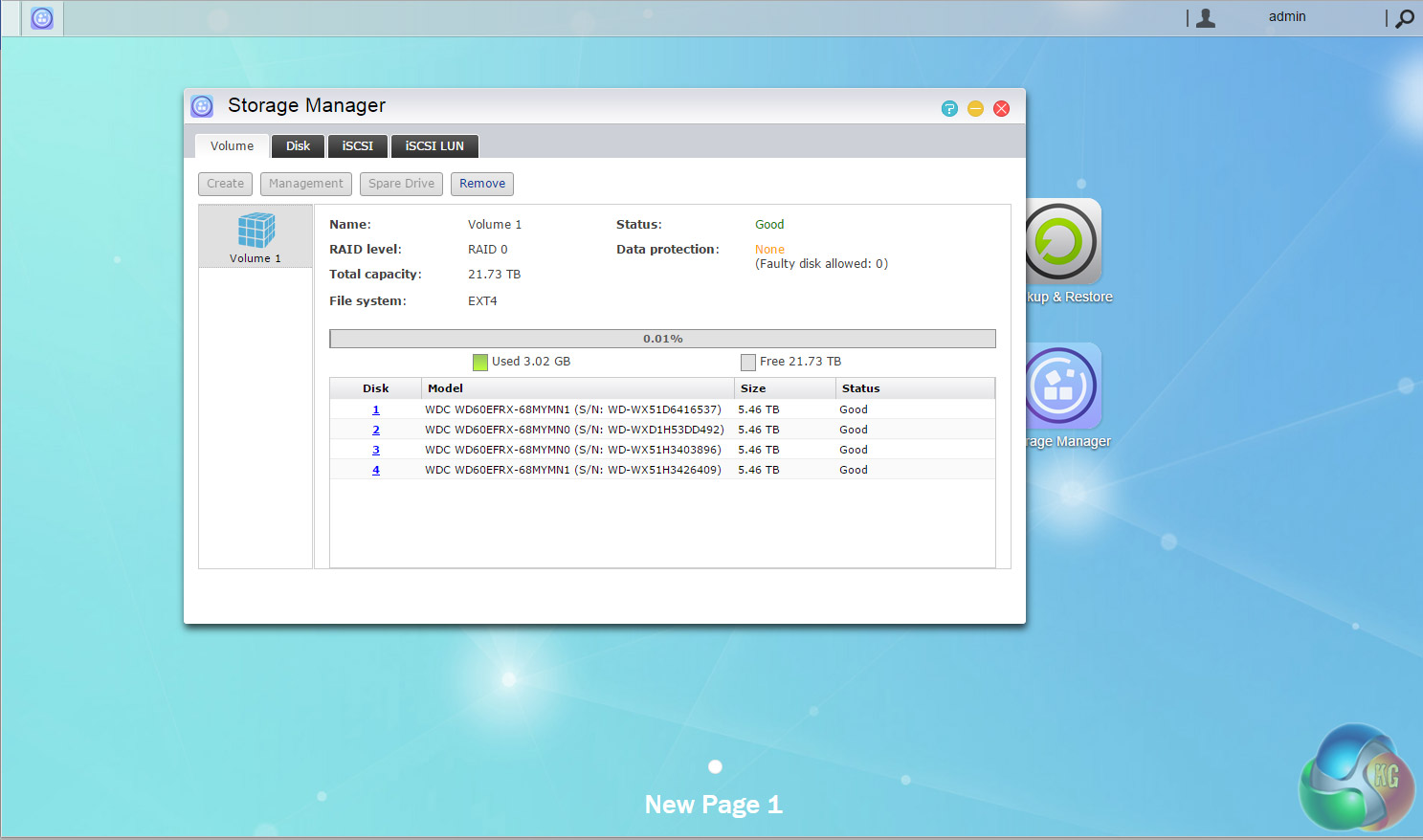Switch to the Disk tab
Image resolution: width=1423 pixels, height=840 pixels.
click(298, 146)
